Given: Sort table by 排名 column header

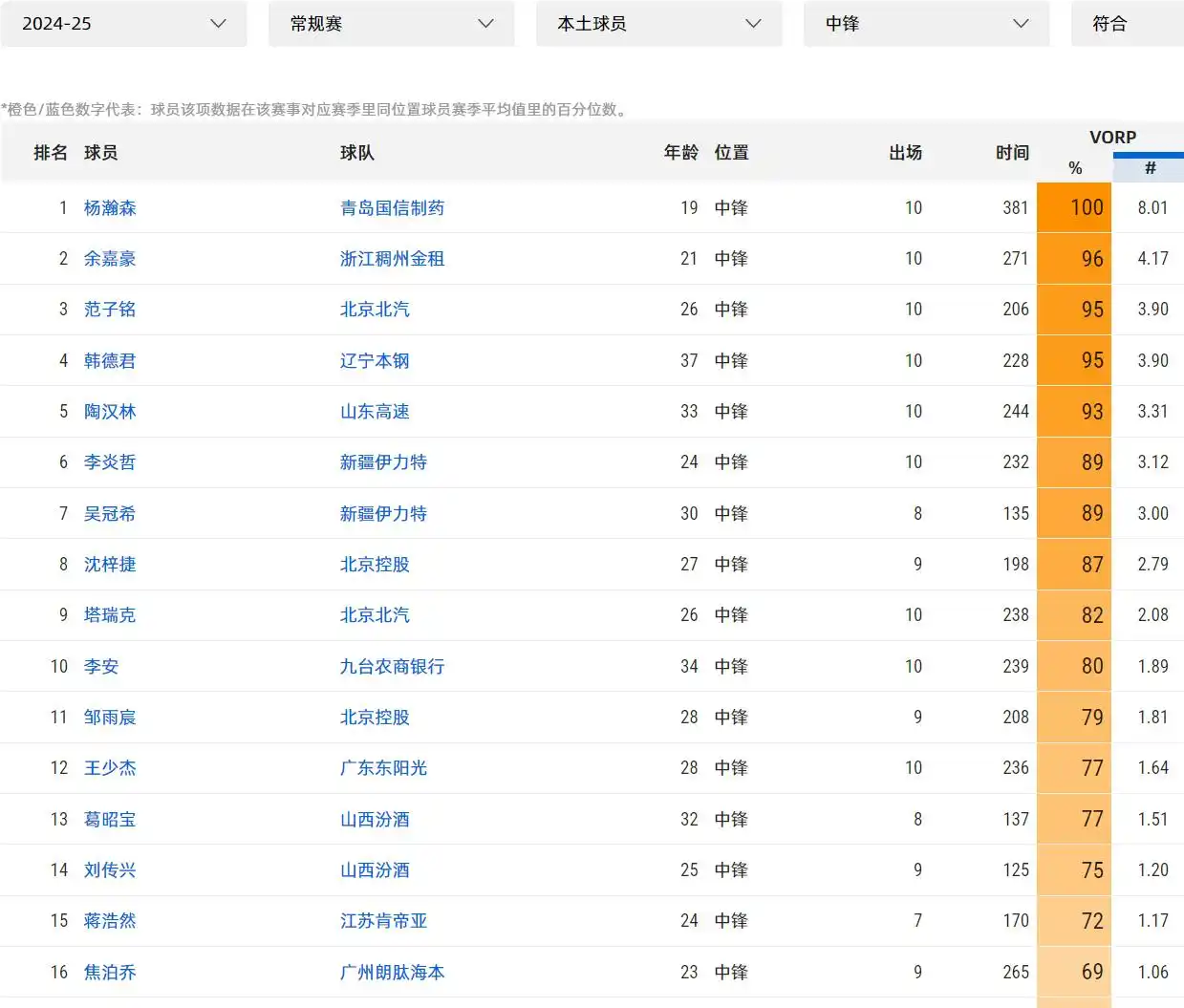Looking at the screenshot, I should pyautogui.click(x=50, y=153).
